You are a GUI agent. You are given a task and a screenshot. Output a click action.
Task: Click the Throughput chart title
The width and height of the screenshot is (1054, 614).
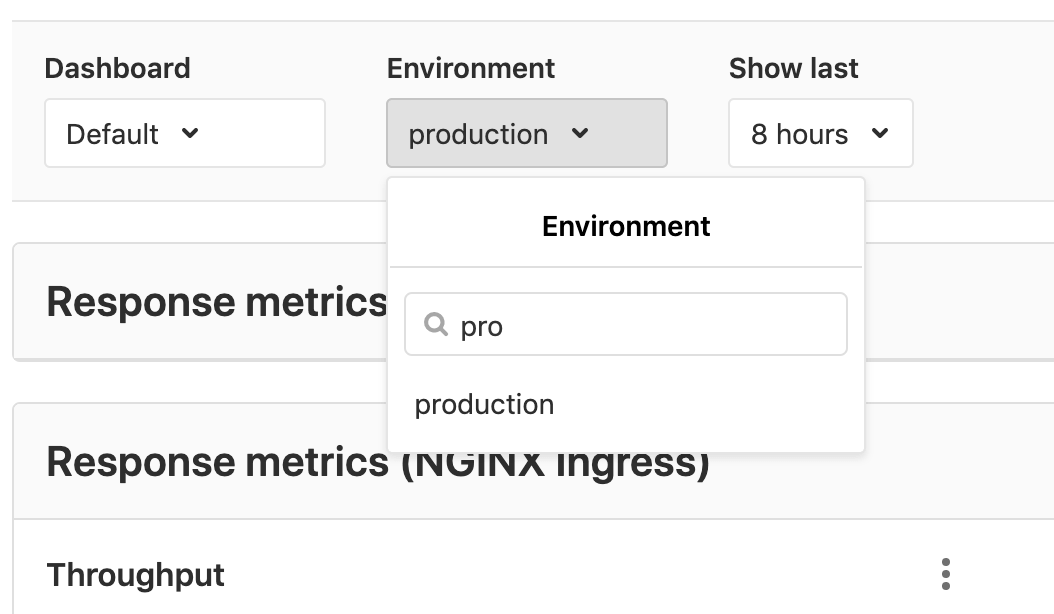pyautogui.click(x=135, y=574)
